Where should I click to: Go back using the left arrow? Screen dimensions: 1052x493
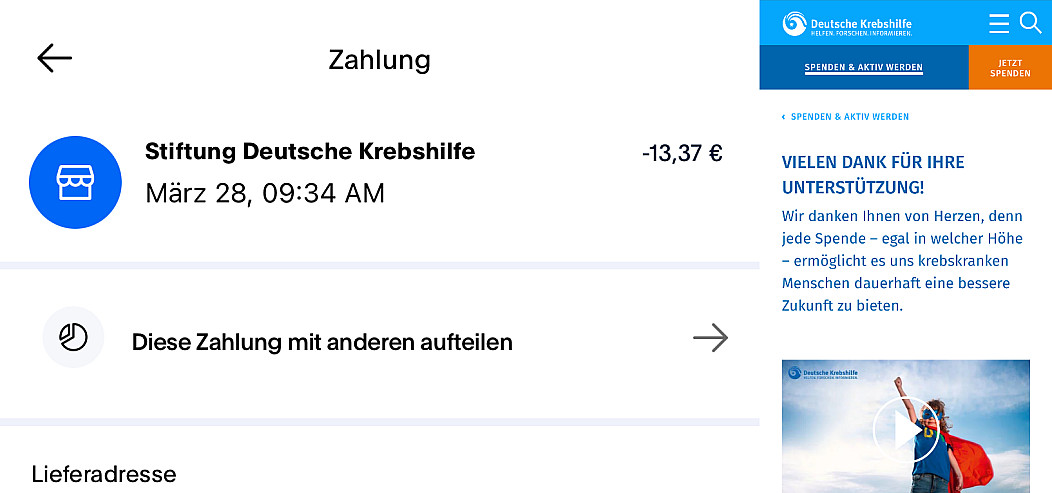(x=55, y=59)
